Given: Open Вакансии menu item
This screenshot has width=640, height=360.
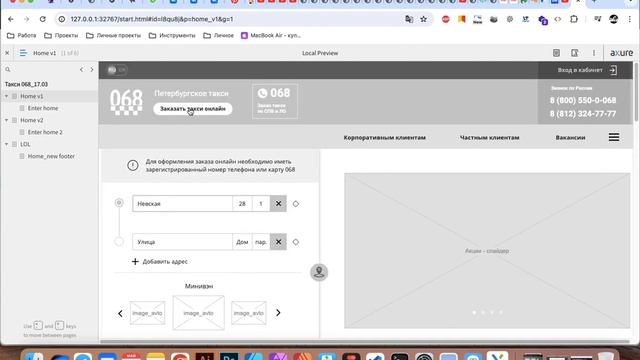Looking at the screenshot, I should (570, 138).
